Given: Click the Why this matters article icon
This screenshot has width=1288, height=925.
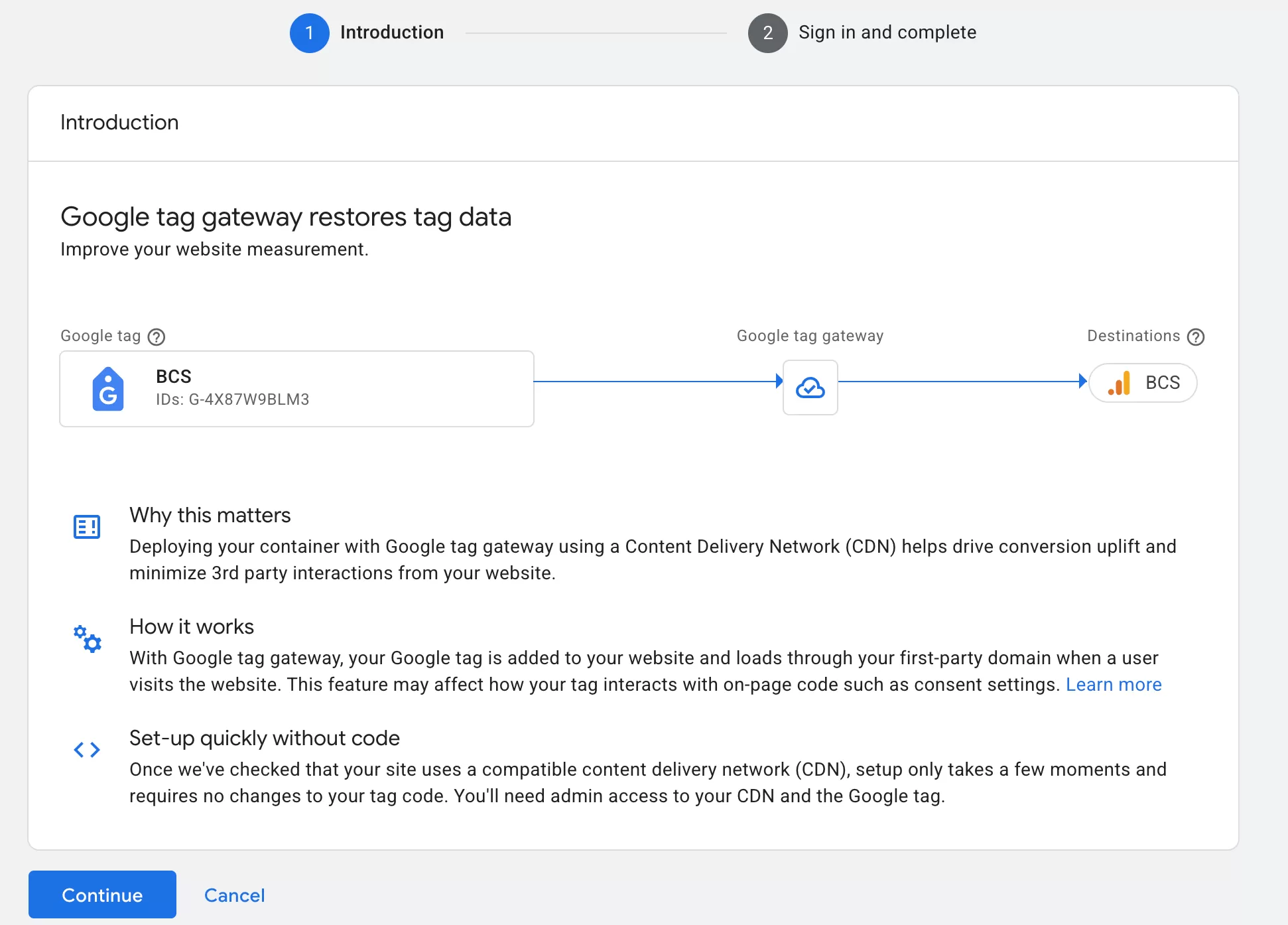Looking at the screenshot, I should click(x=87, y=527).
